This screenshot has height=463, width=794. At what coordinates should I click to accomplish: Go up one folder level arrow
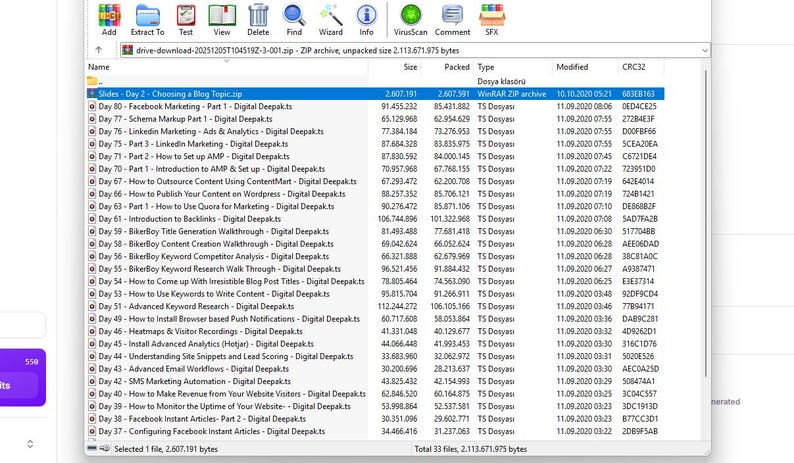pyautogui.click(x=99, y=50)
